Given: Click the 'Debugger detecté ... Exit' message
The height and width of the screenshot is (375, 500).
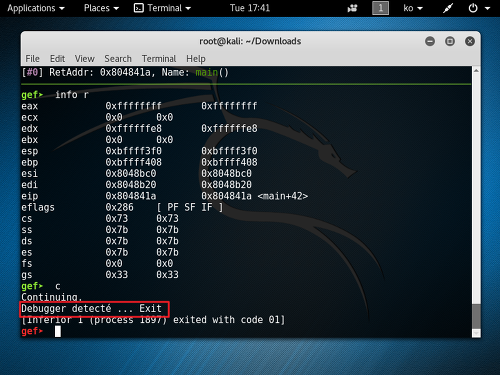Looking at the screenshot, I should [91, 308].
